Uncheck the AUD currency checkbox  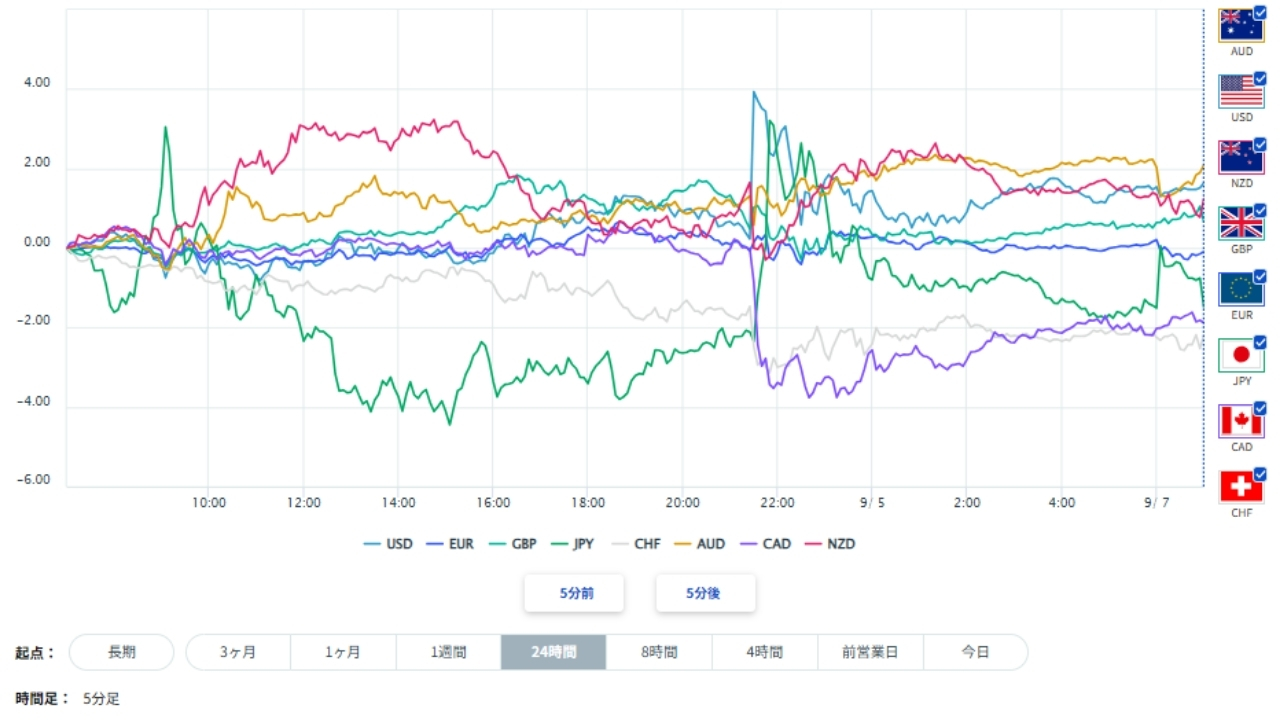(x=1259, y=13)
